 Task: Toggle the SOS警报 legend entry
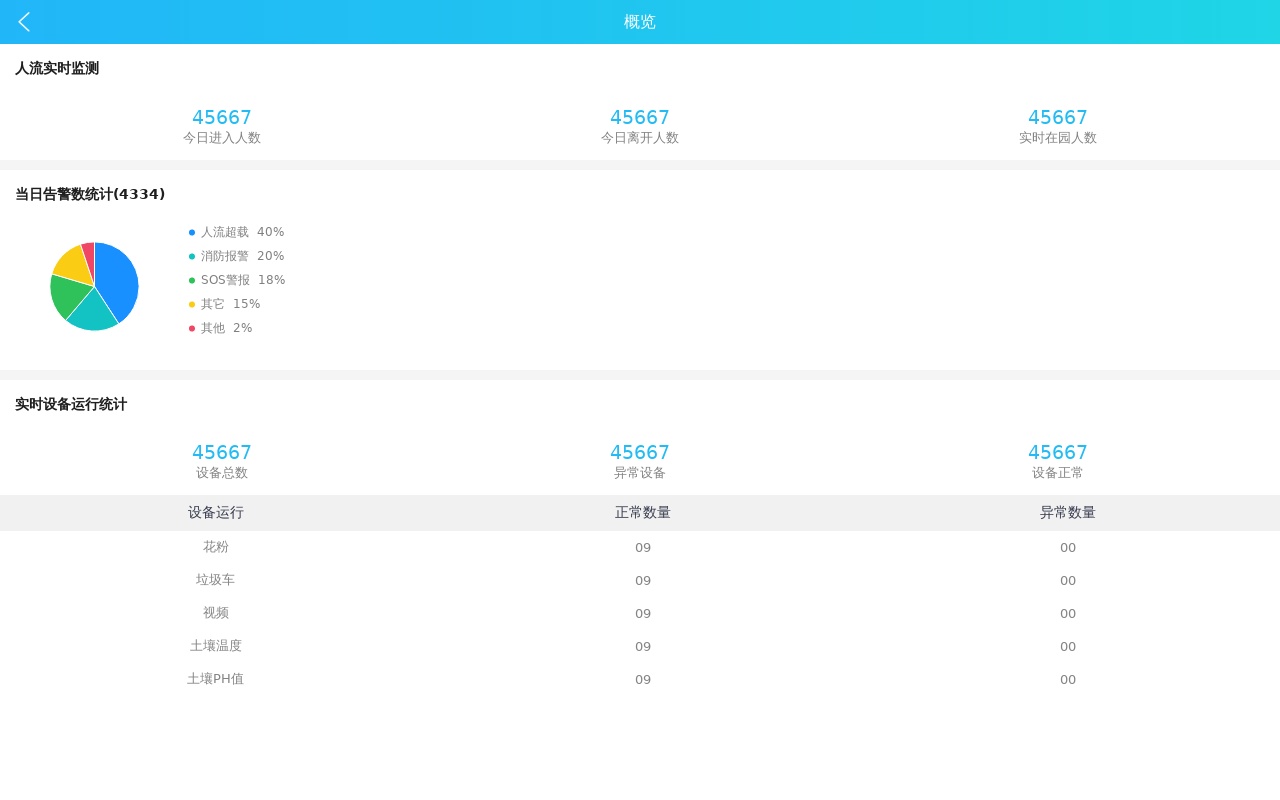237,280
